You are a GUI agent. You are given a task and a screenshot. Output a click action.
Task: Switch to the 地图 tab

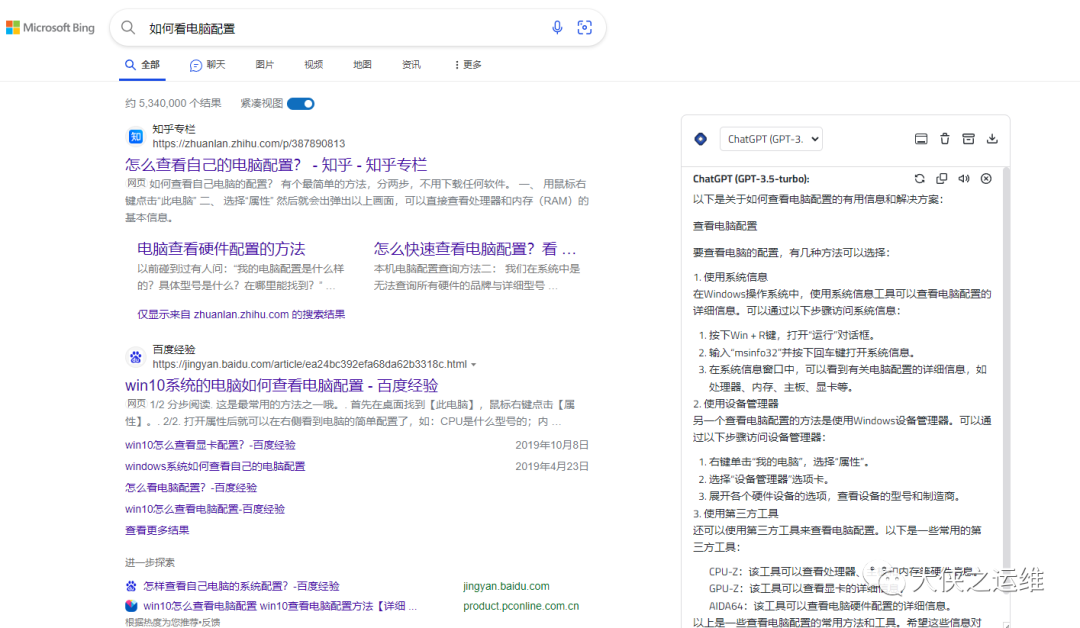pos(362,65)
